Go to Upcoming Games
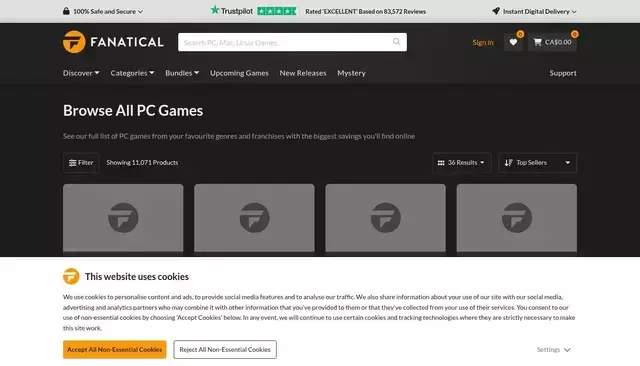Viewport: 640px width, 366px height. tap(239, 73)
